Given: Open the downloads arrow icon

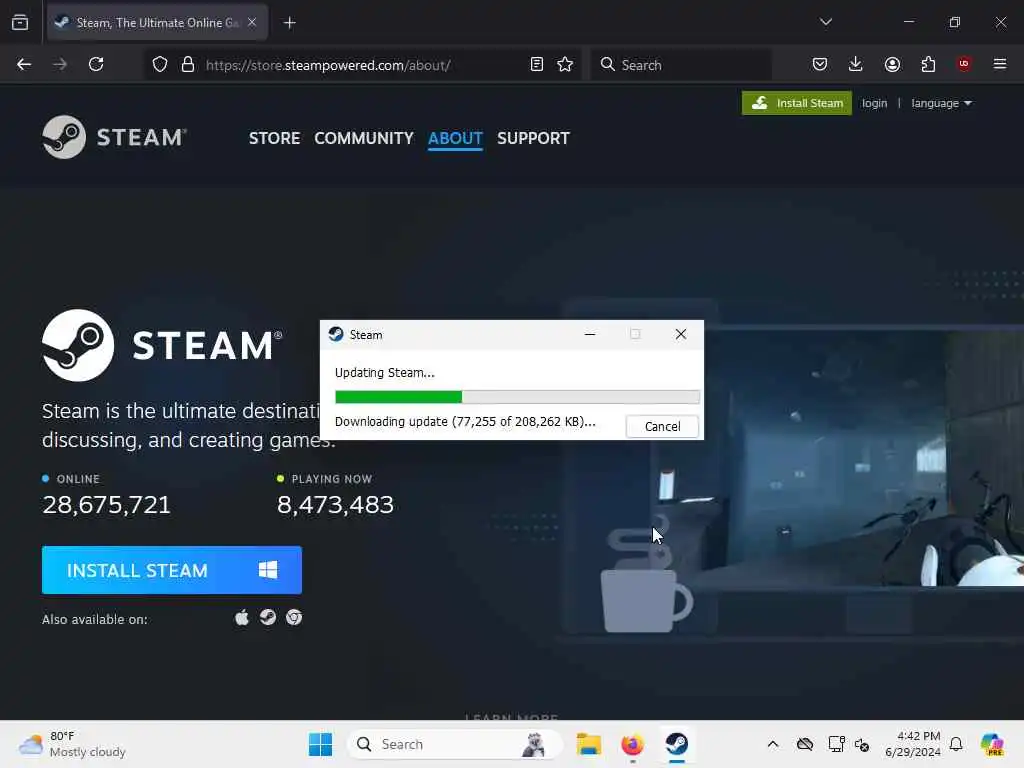Looking at the screenshot, I should click(856, 64).
